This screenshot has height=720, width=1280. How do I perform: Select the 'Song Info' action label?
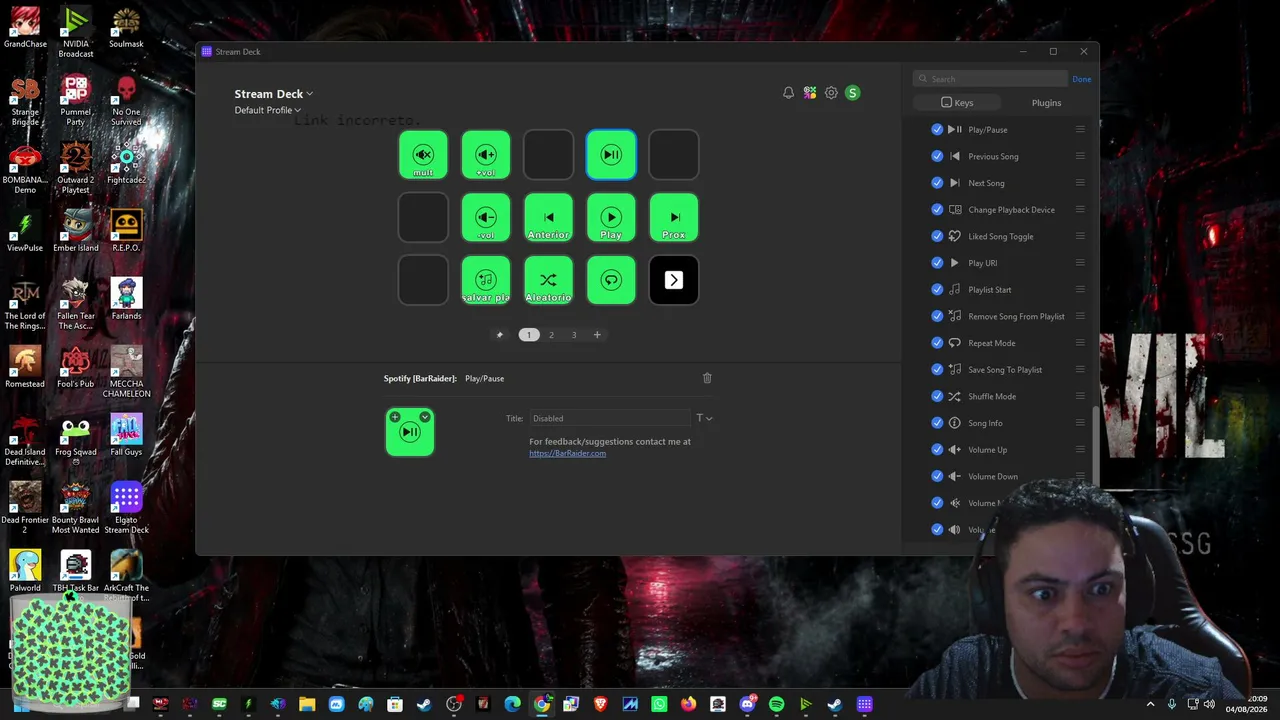coord(985,423)
